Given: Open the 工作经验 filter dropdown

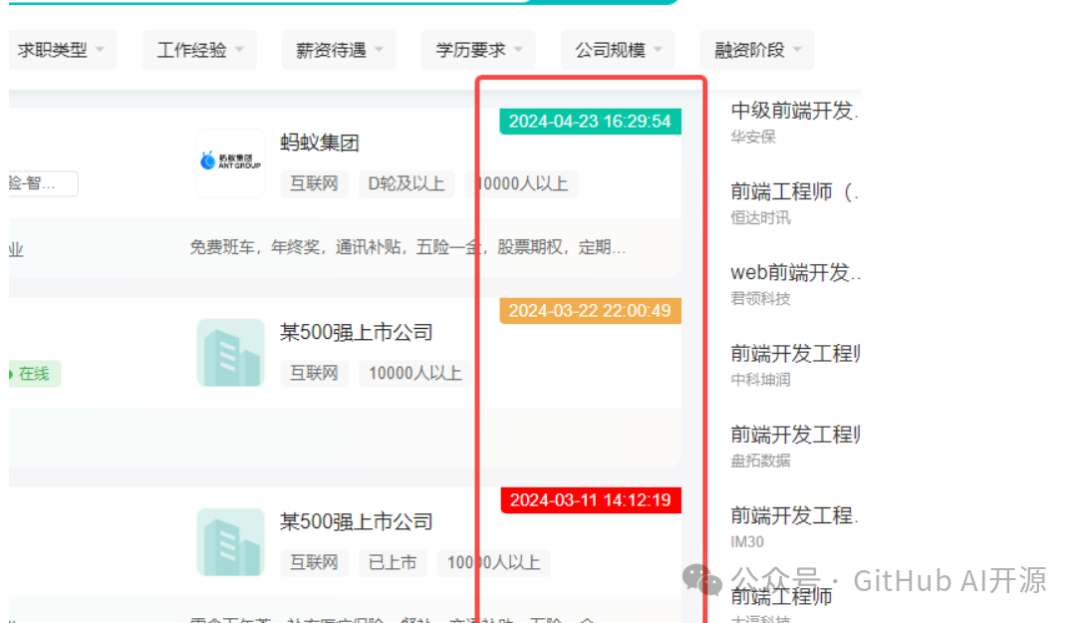Looking at the screenshot, I should point(200,50).
